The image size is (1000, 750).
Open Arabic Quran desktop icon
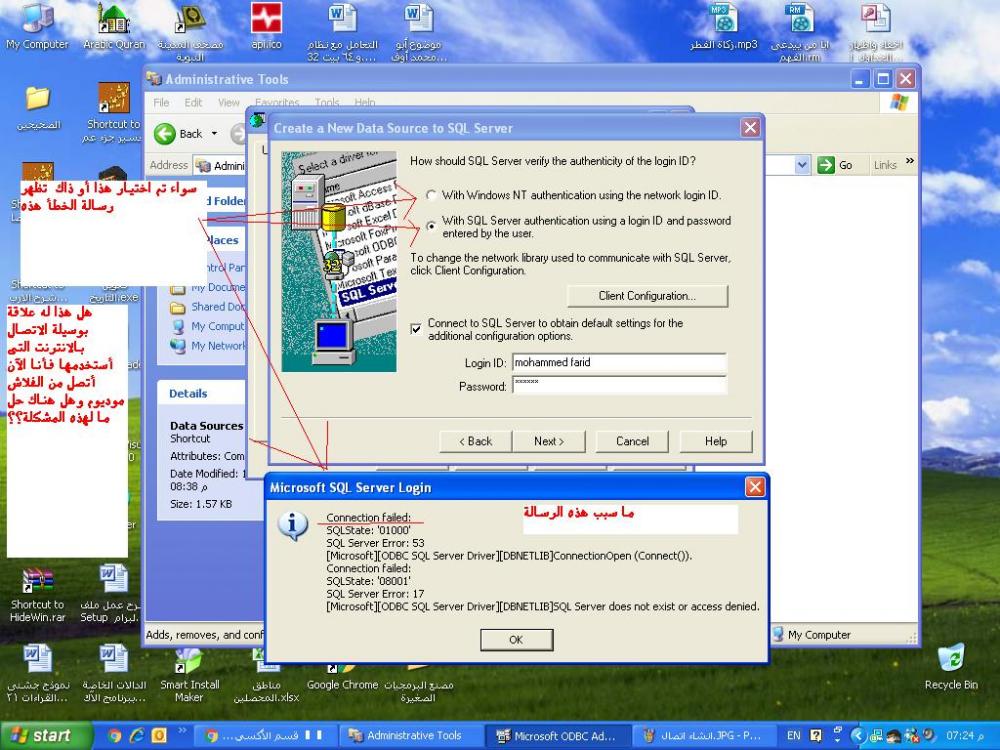(114, 26)
